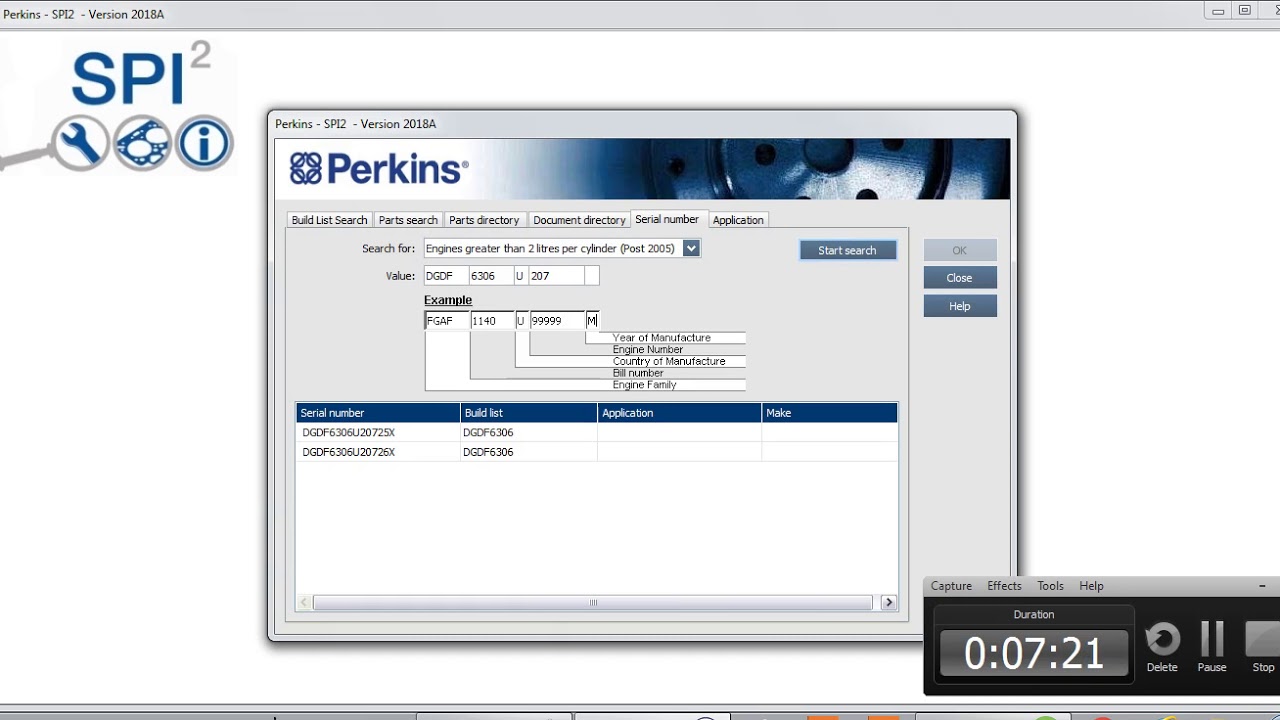1280x720 pixels.
Task: Open the Effects menu in recorder
Action: [x=1004, y=586]
